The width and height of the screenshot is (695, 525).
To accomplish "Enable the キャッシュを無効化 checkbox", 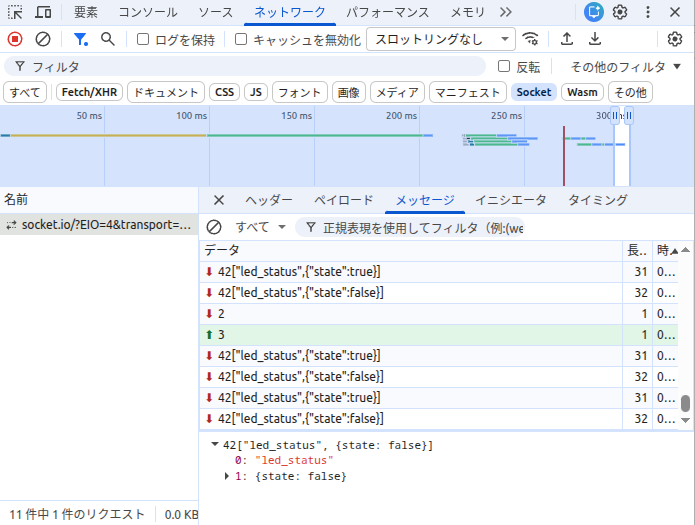I will click(241, 39).
